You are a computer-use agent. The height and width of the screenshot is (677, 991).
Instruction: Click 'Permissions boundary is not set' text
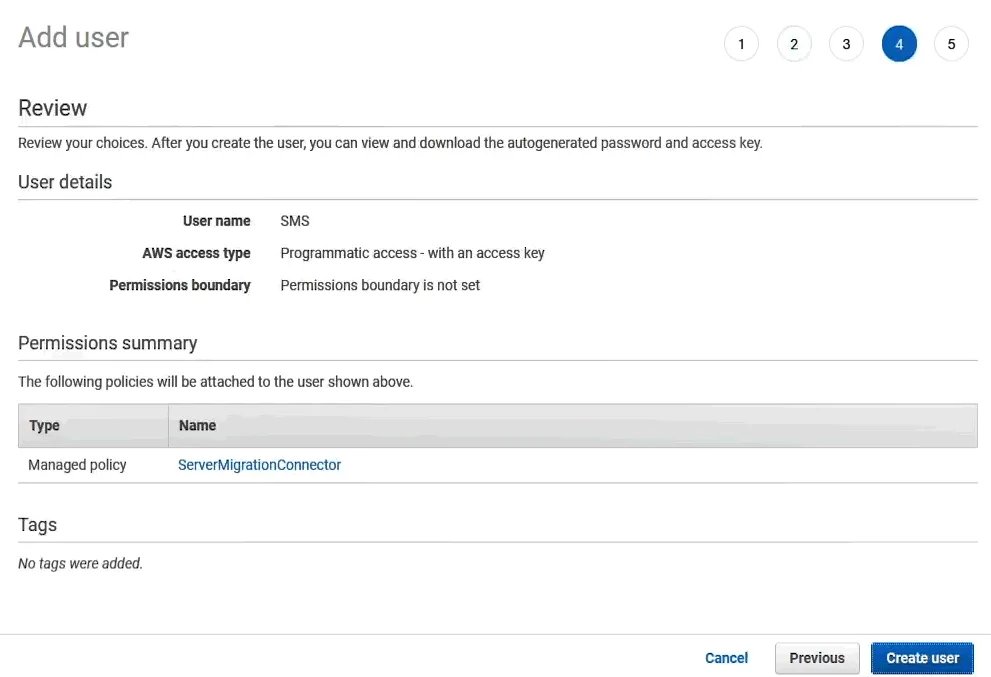pos(380,285)
